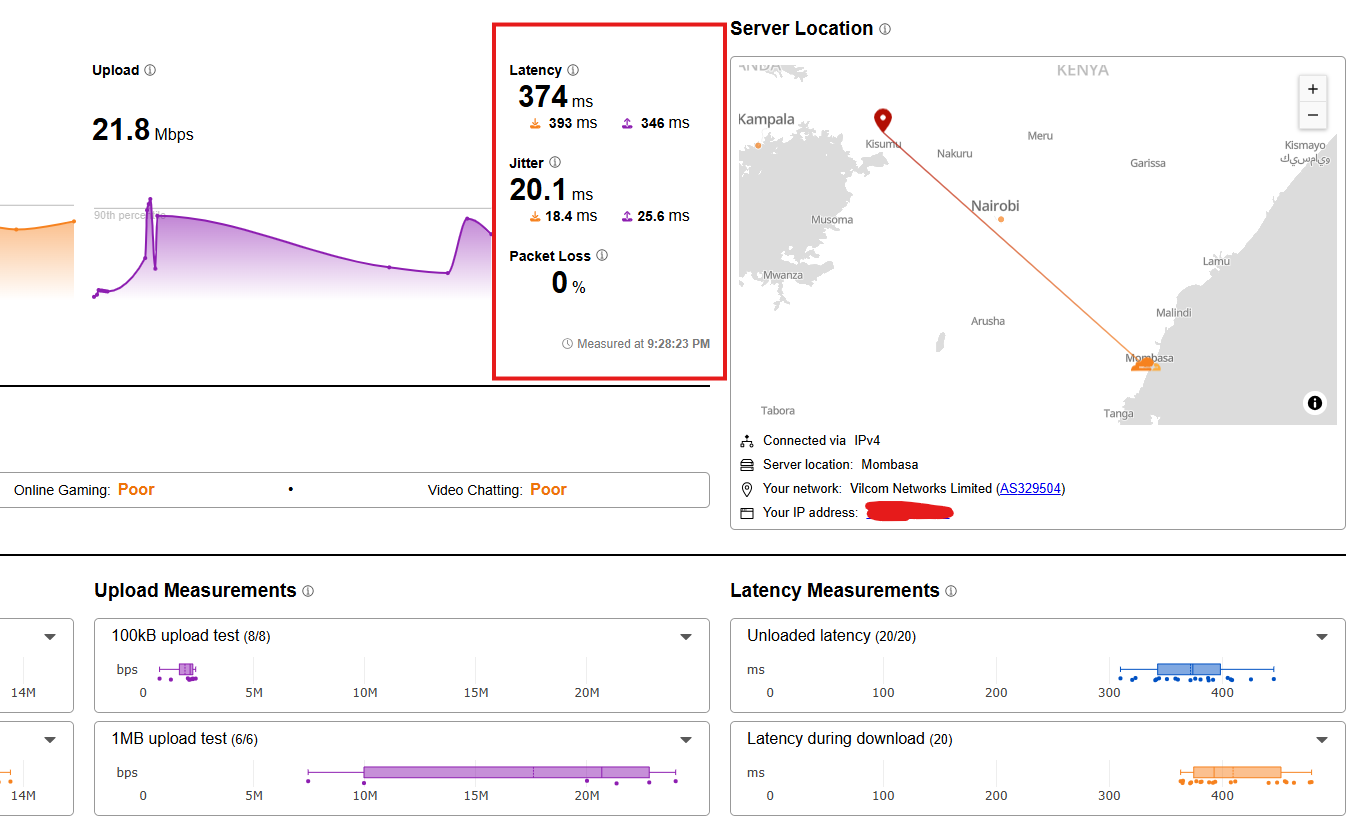Click the Mombasa server marker on map
Image resolution: width=1355 pixels, height=819 pixels.
(x=1145, y=366)
